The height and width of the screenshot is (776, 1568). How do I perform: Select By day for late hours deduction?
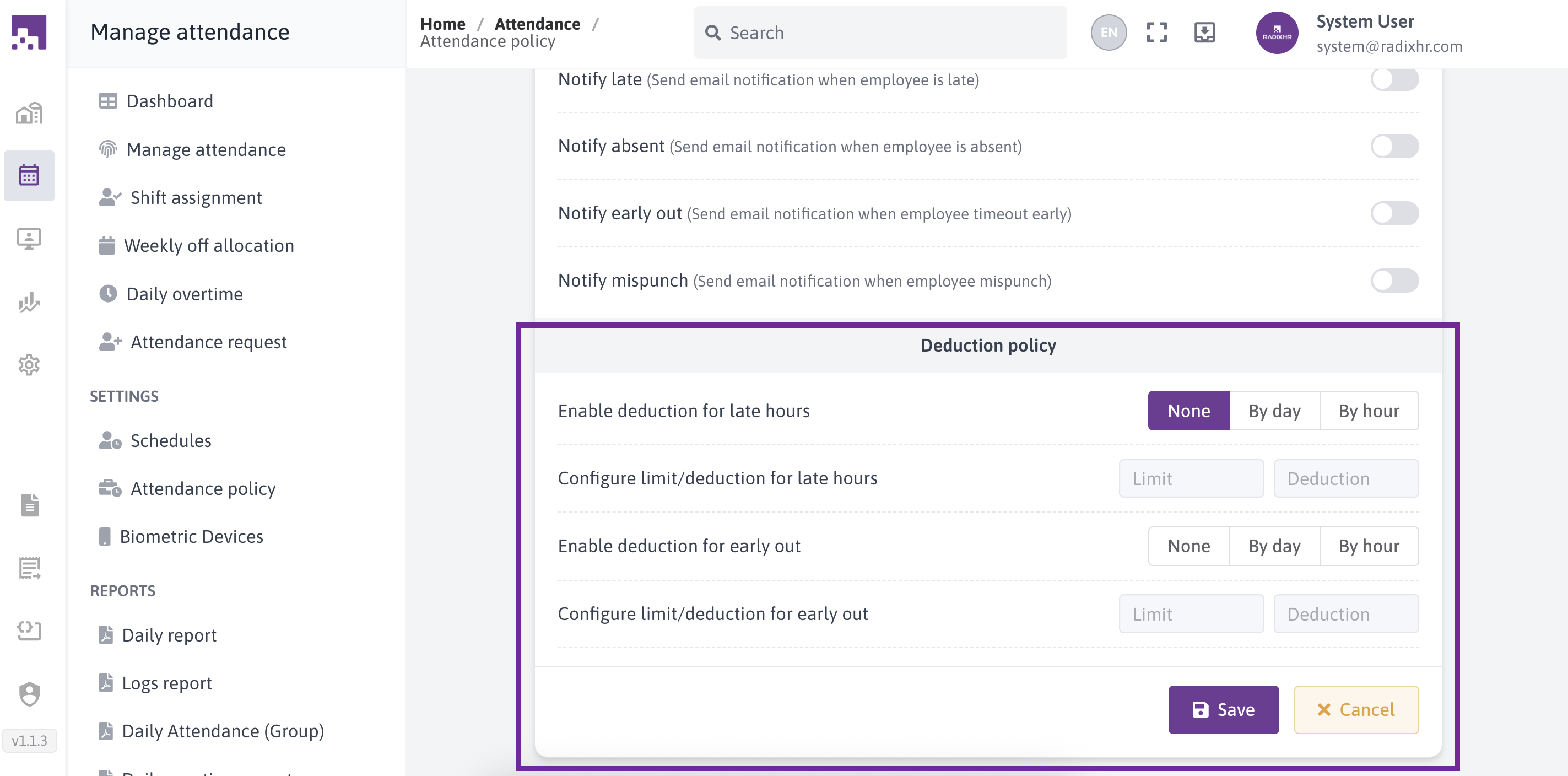click(1274, 411)
